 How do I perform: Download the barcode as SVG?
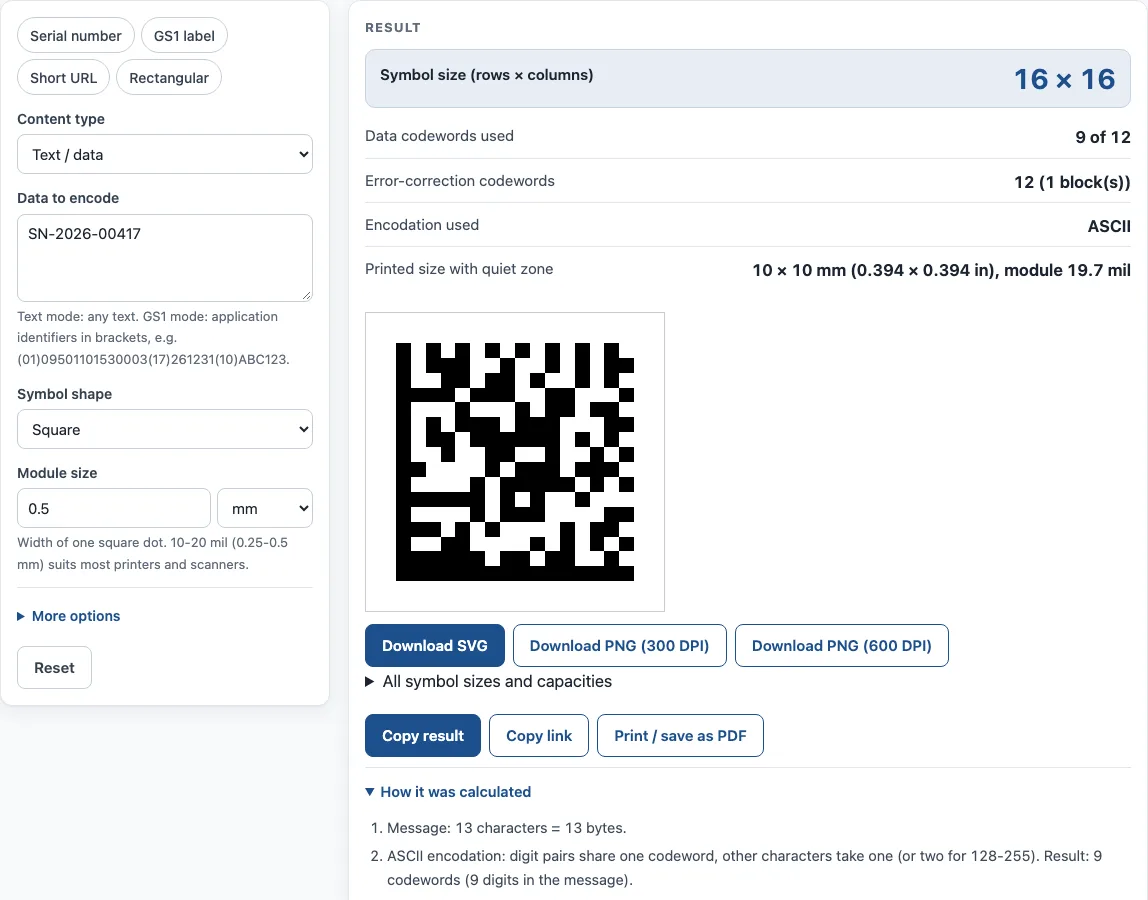[x=435, y=646]
